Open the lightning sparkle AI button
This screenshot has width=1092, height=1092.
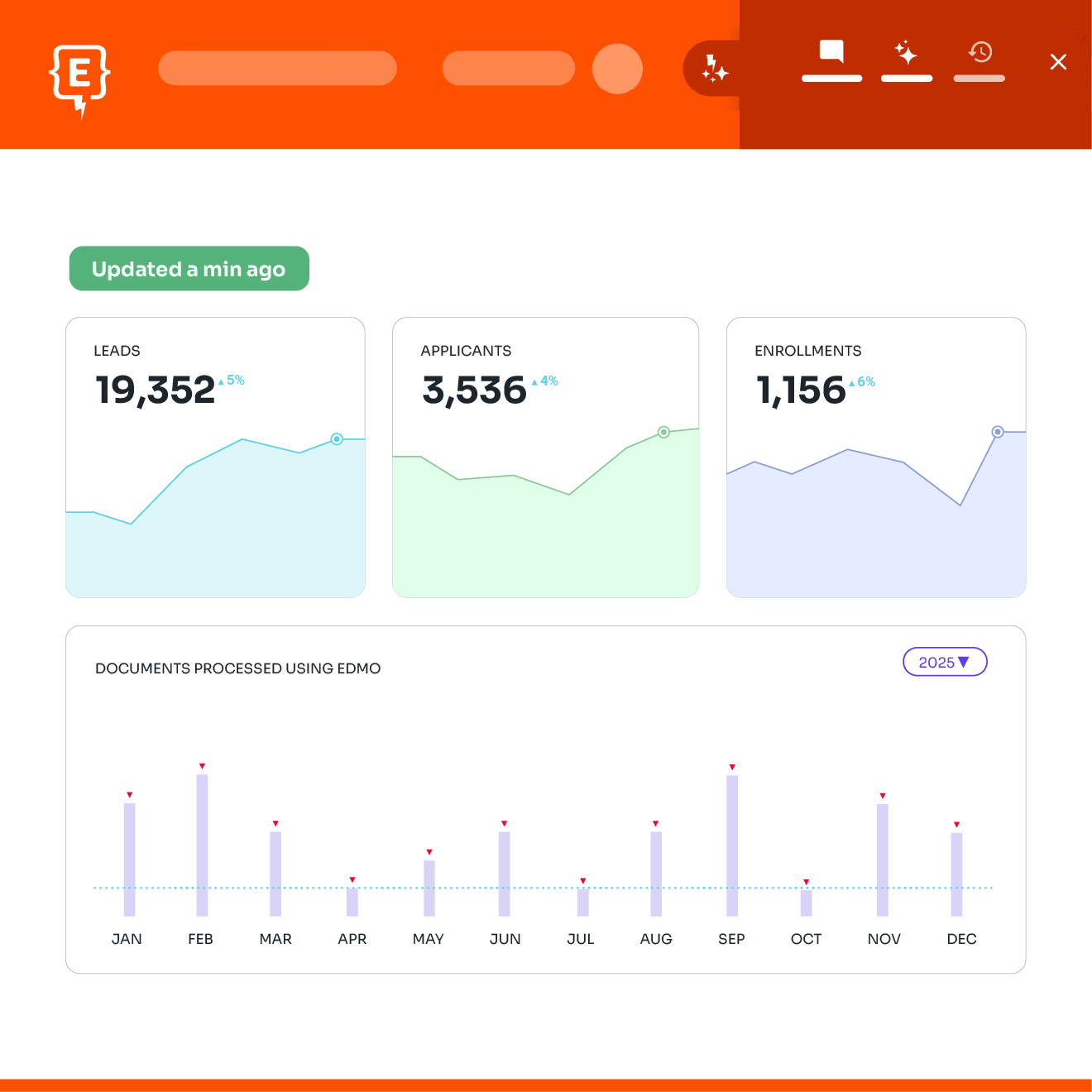[714, 69]
